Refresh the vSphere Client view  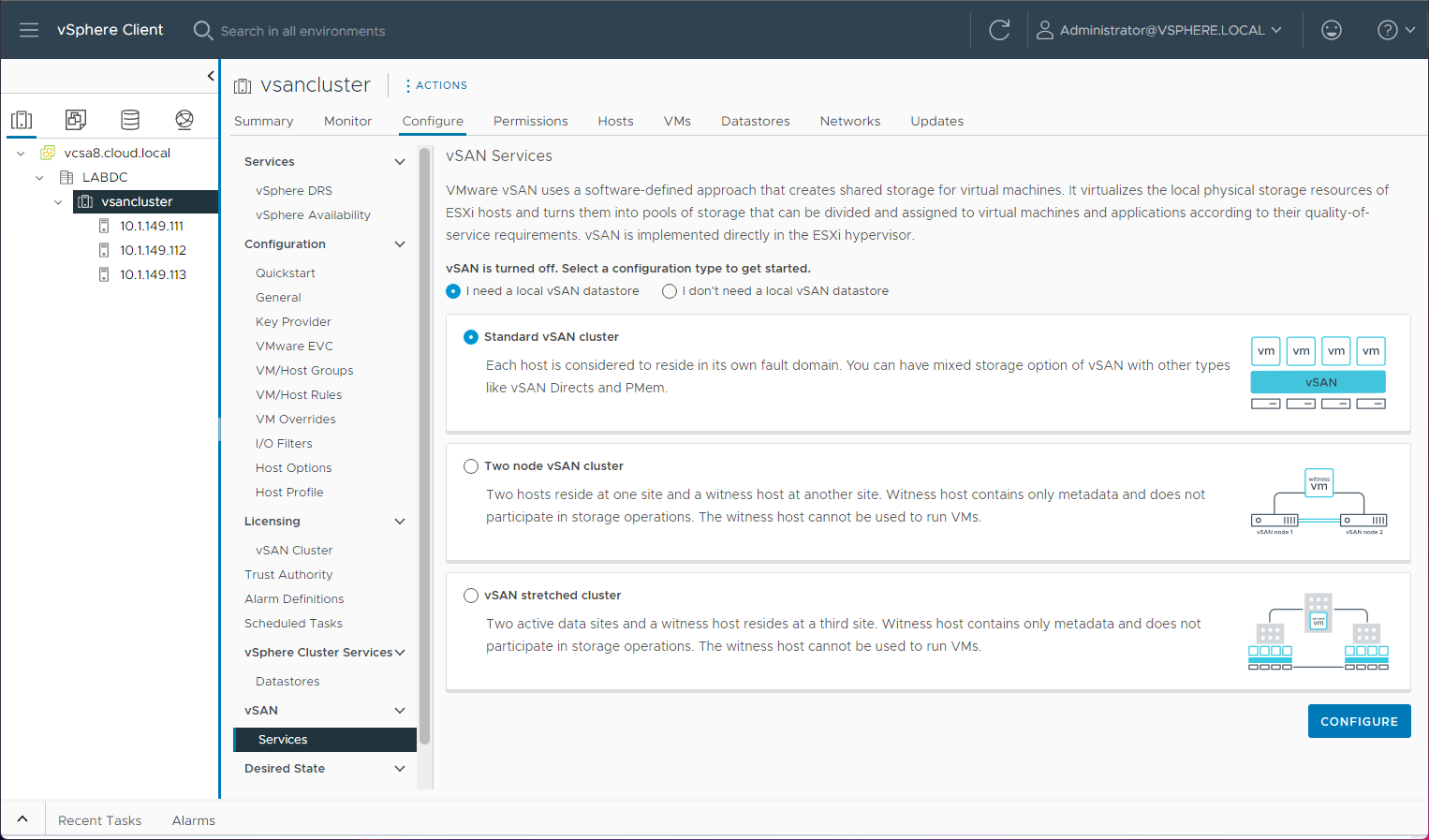998,29
